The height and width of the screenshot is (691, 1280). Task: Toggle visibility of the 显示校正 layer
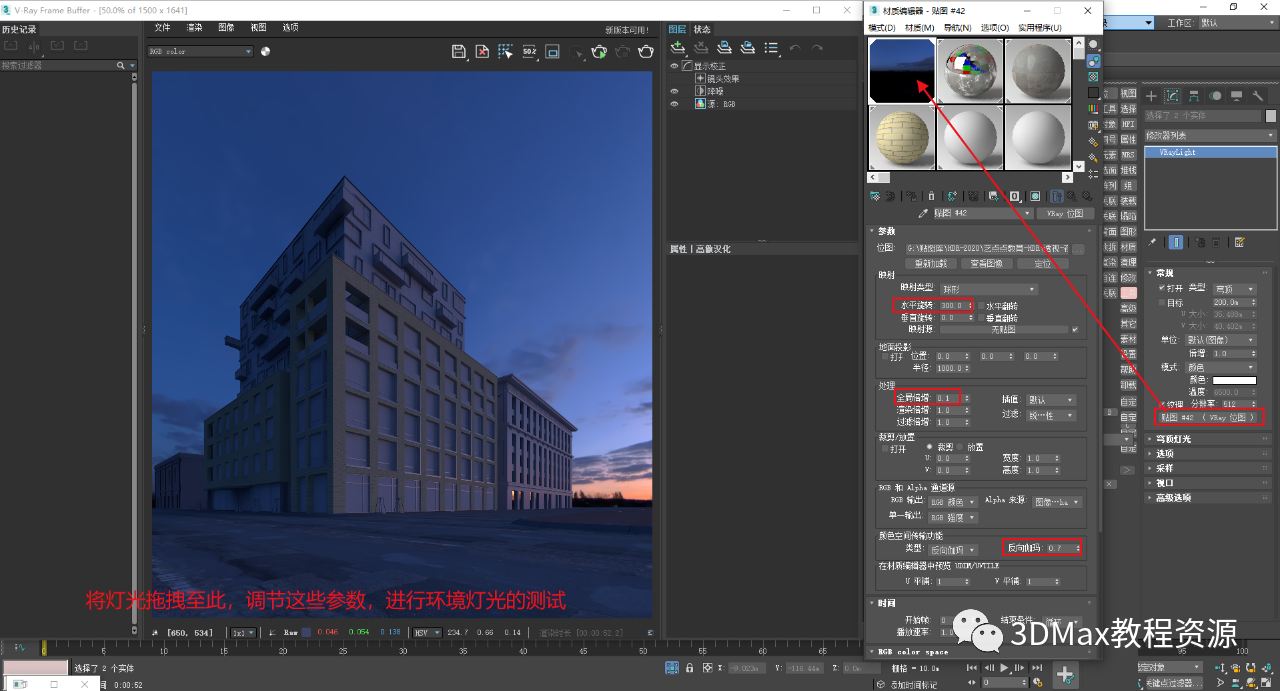click(673, 66)
